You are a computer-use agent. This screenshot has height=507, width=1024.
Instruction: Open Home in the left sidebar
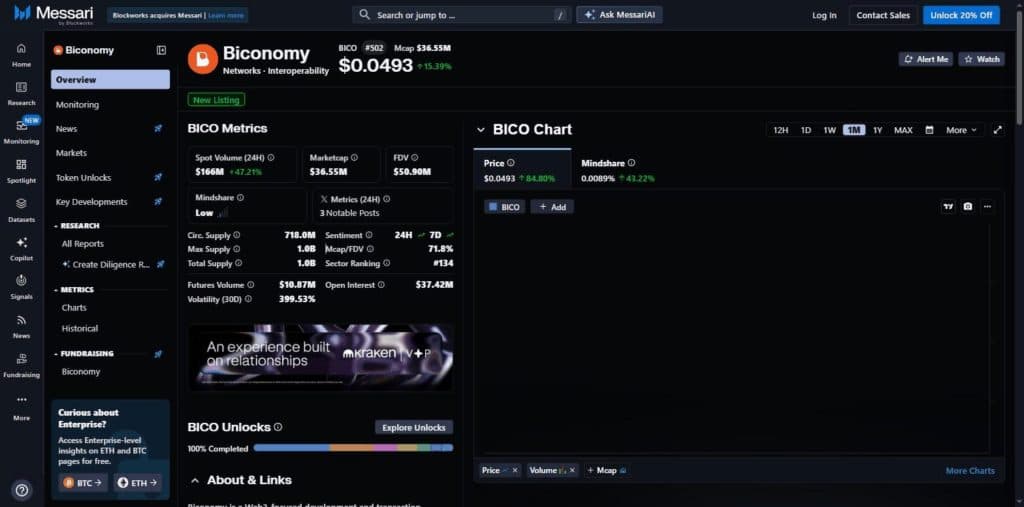tap(22, 55)
